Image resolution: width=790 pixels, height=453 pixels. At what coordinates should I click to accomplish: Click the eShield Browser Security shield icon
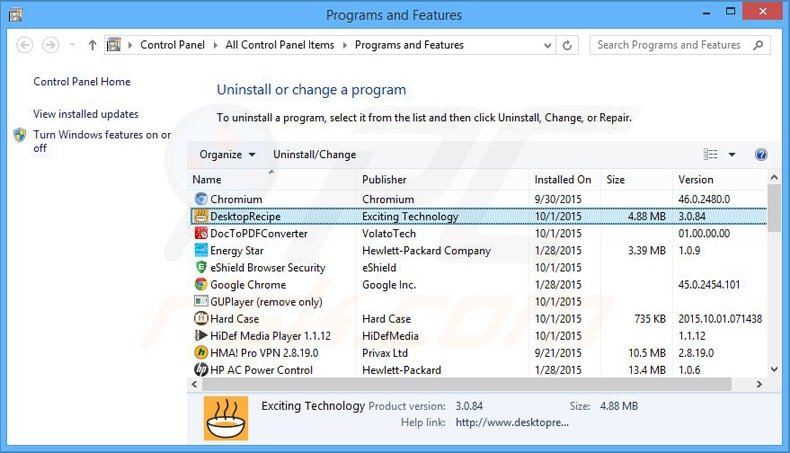coord(201,268)
